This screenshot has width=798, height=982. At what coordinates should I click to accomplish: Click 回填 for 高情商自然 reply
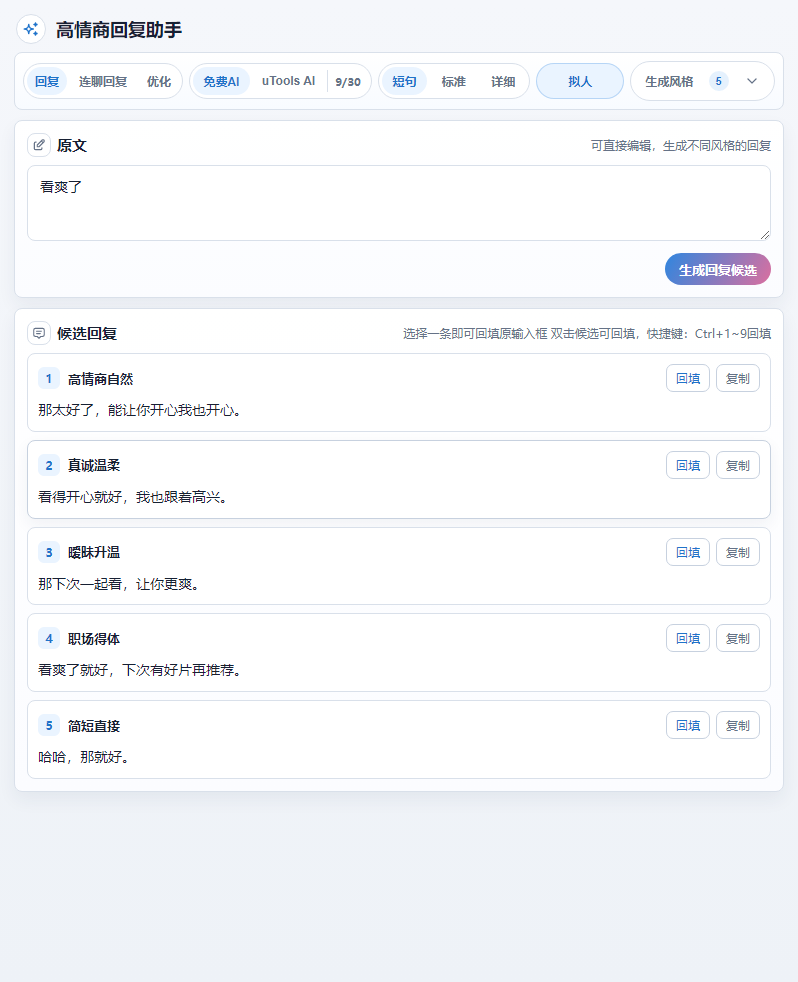[x=688, y=378]
